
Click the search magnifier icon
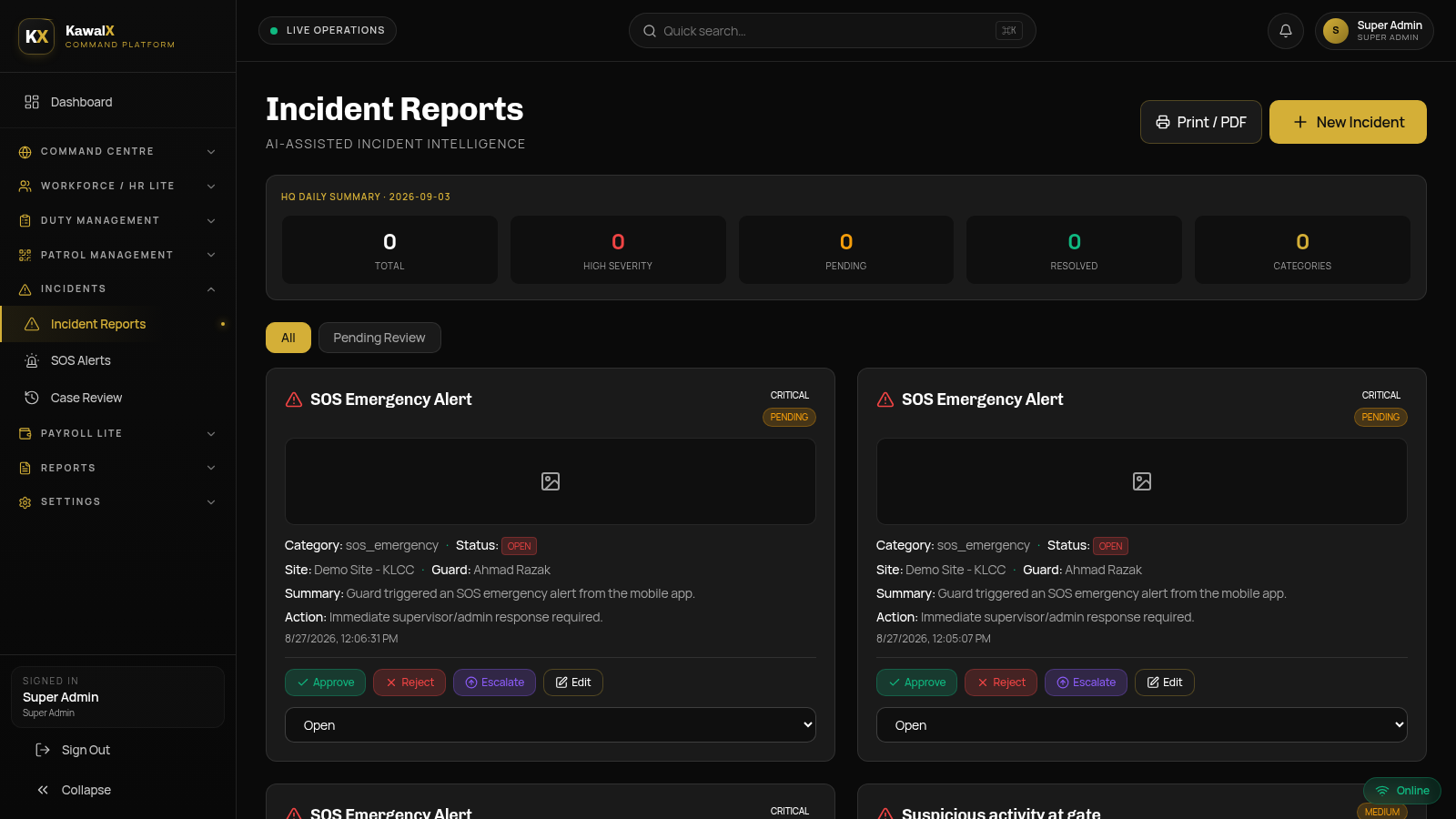(650, 31)
